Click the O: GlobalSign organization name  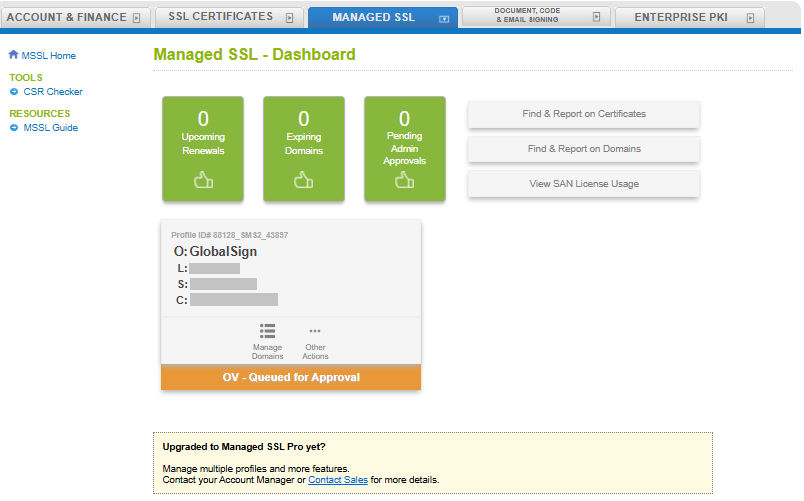click(215, 251)
